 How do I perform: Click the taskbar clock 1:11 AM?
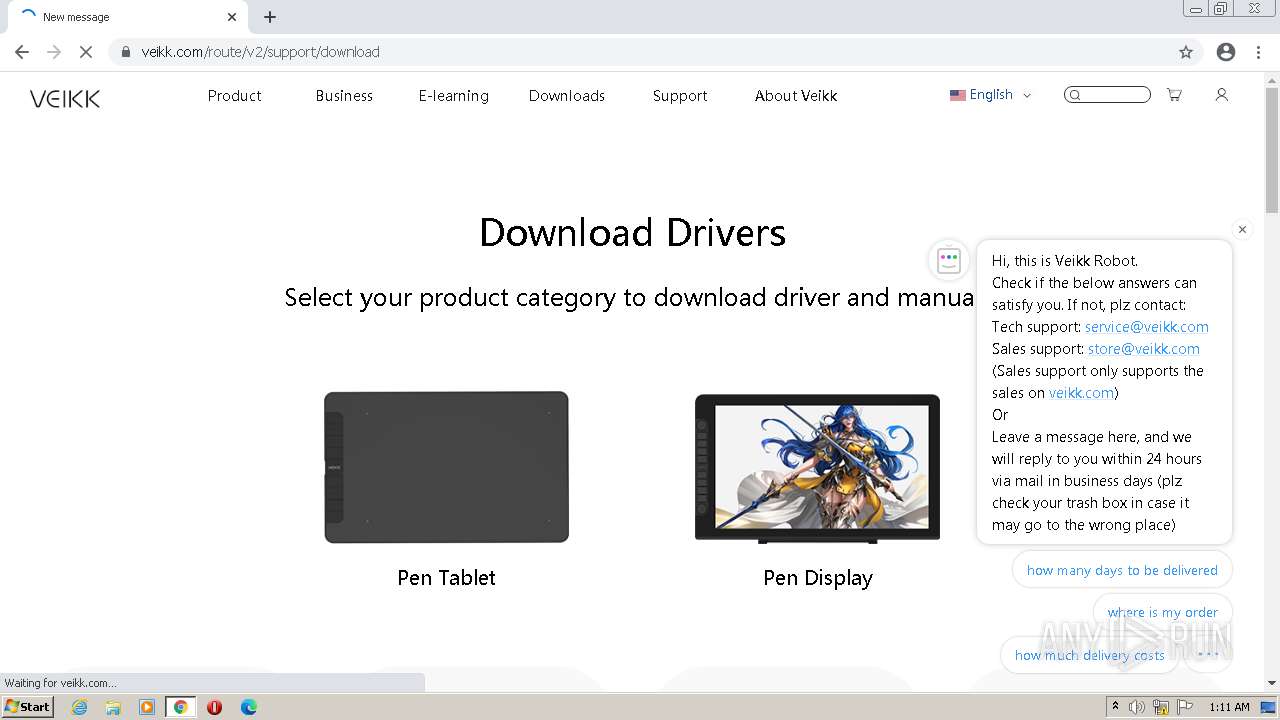(x=1229, y=707)
